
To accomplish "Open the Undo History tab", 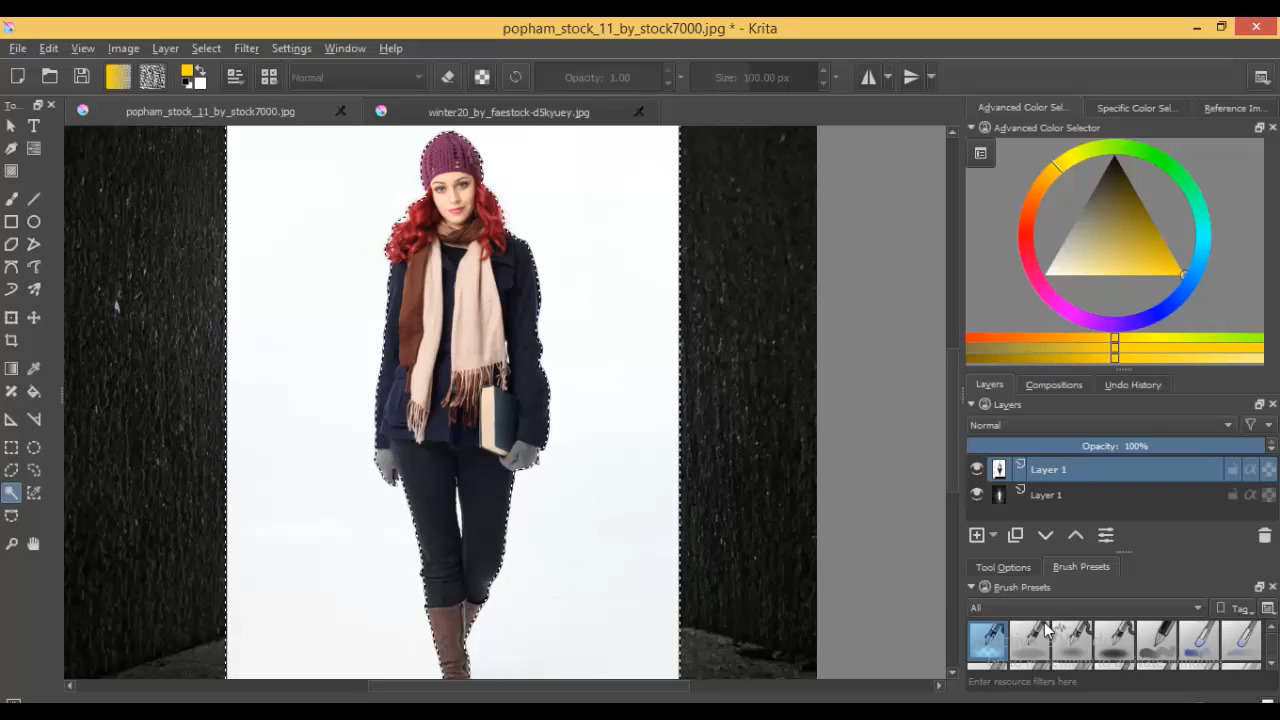I will point(1132,385).
